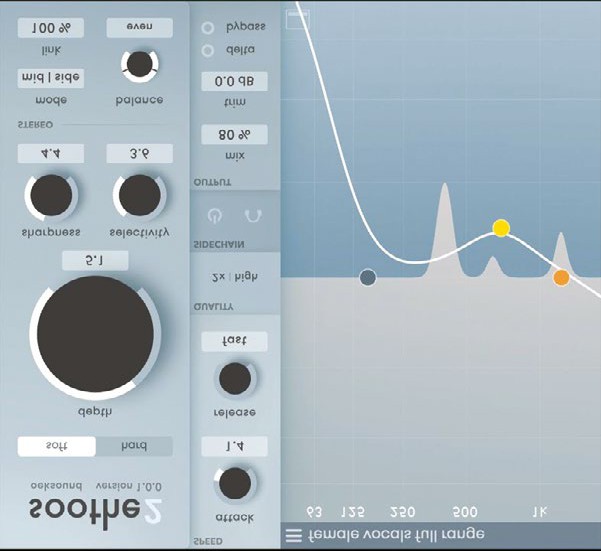
Task: Click the even balance value box
Action: click(x=139, y=27)
